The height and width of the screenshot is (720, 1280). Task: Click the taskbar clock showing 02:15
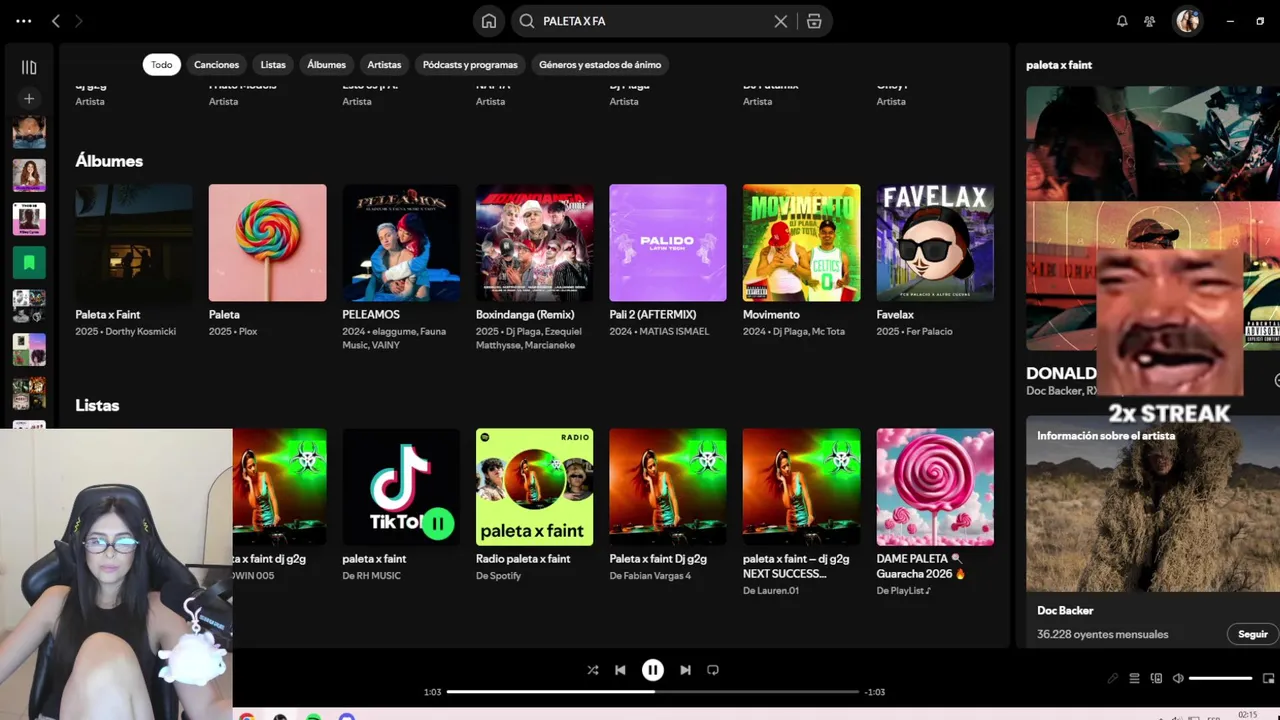coord(1248,715)
